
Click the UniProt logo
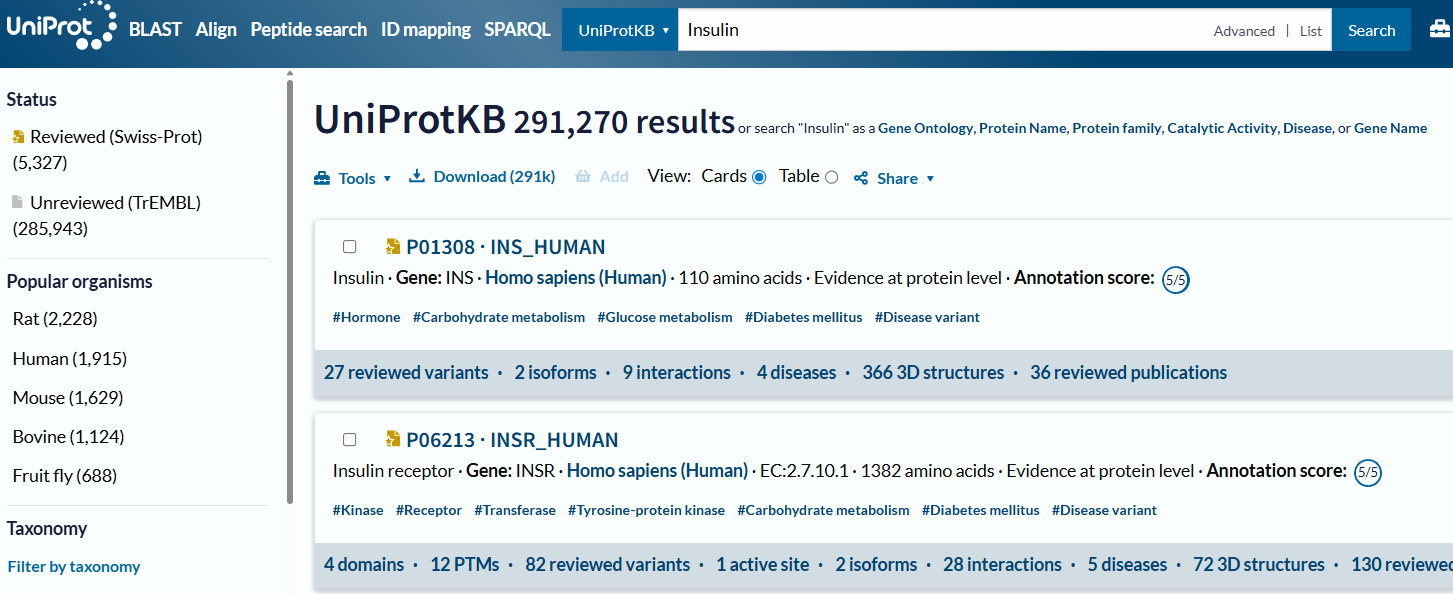tap(60, 28)
